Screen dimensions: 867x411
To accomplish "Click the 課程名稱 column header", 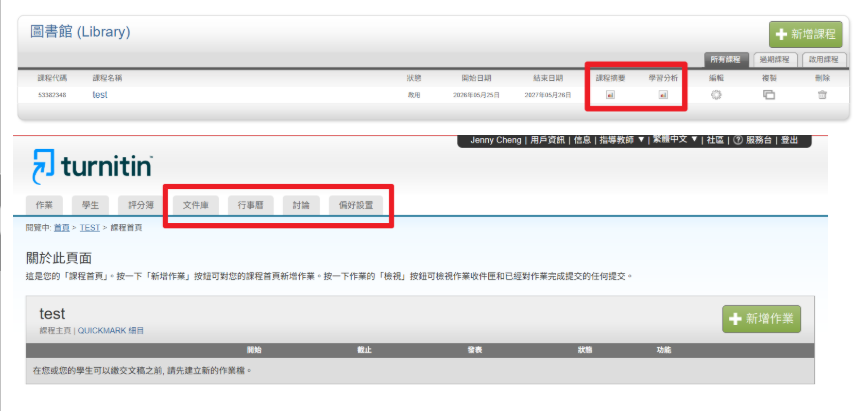I will pyautogui.click(x=107, y=78).
